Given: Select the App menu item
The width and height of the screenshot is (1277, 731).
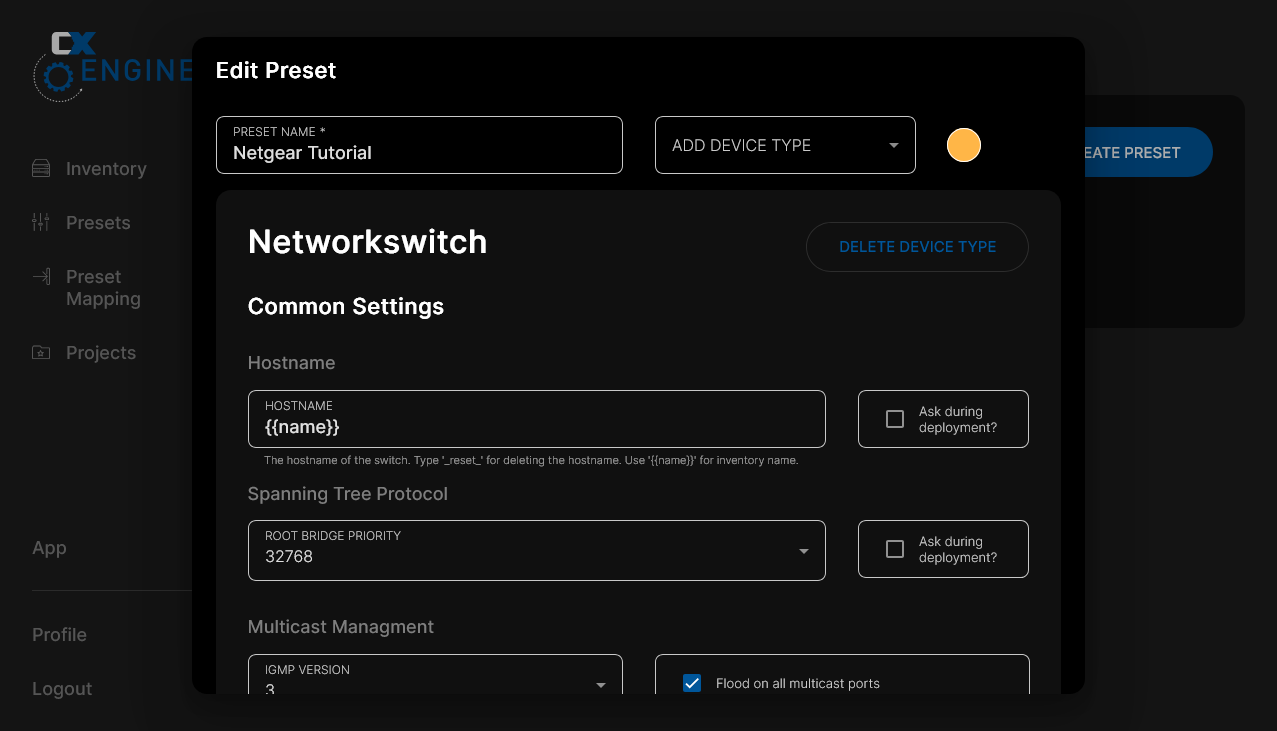Looking at the screenshot, I should [49, 548].
